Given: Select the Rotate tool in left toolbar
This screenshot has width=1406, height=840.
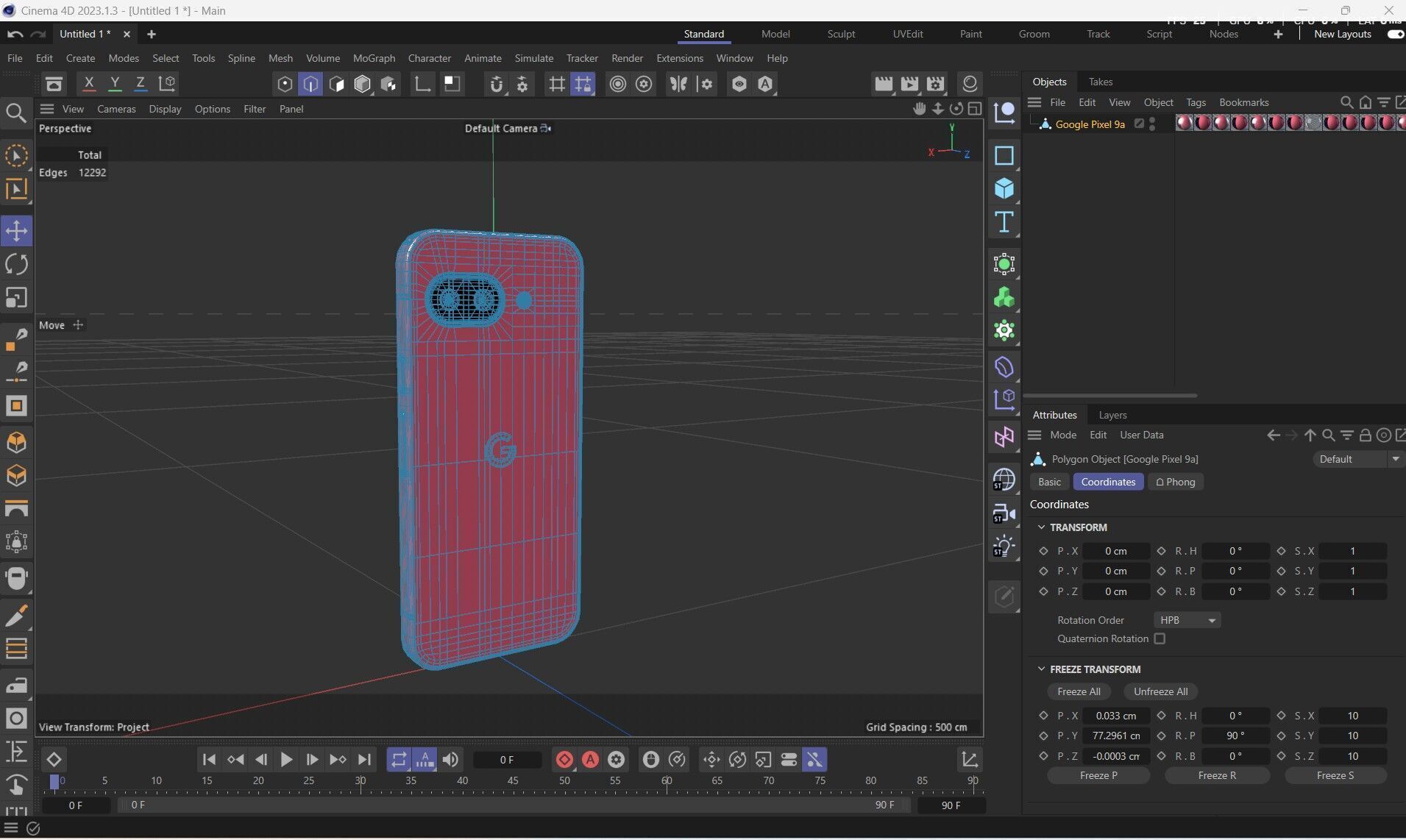Looking at the screenshot, I should 16,265.
